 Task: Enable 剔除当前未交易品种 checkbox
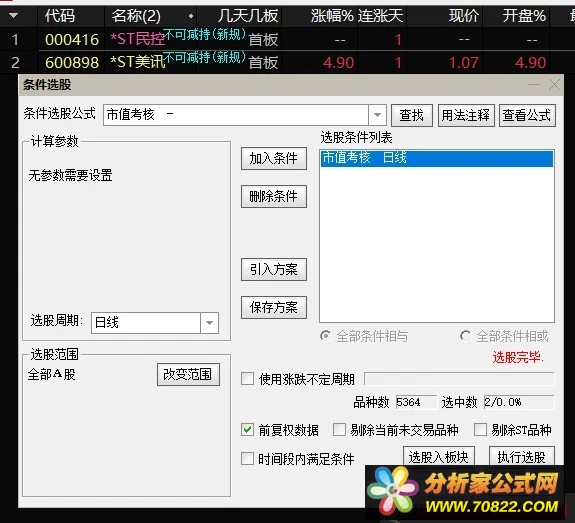point(339,429)
